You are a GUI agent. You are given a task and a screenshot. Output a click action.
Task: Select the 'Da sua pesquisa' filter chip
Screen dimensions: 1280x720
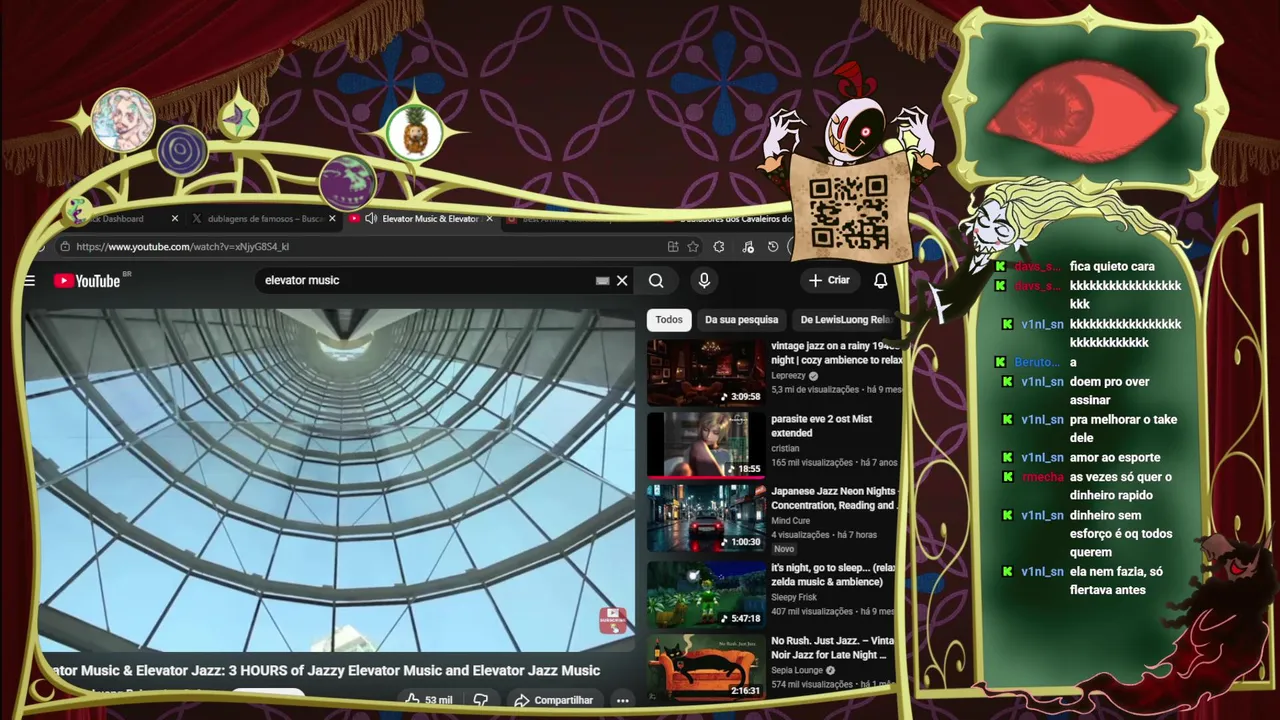tap(741, 320)
